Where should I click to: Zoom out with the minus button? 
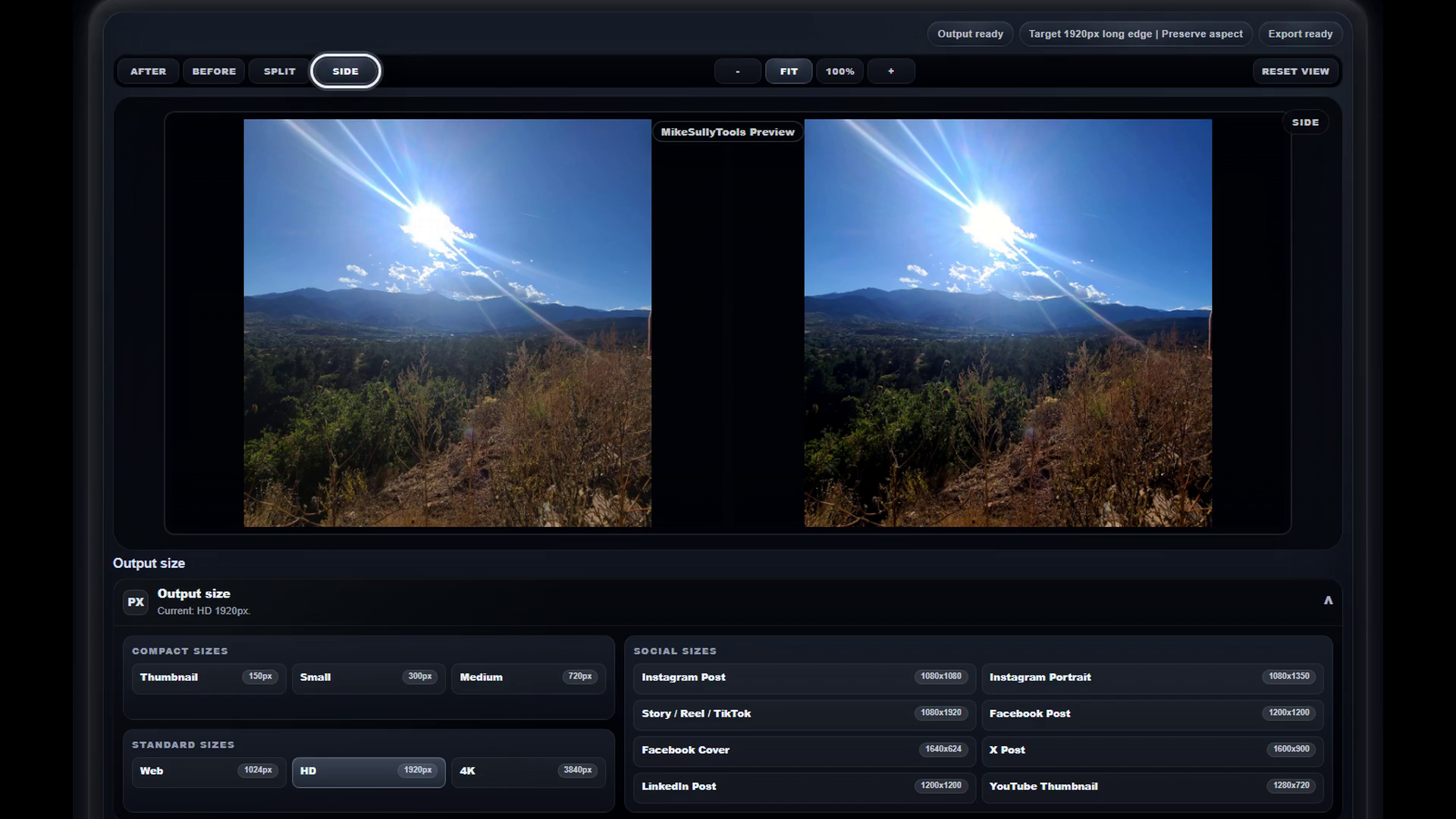pyautogui.click(x=738, y=71)
